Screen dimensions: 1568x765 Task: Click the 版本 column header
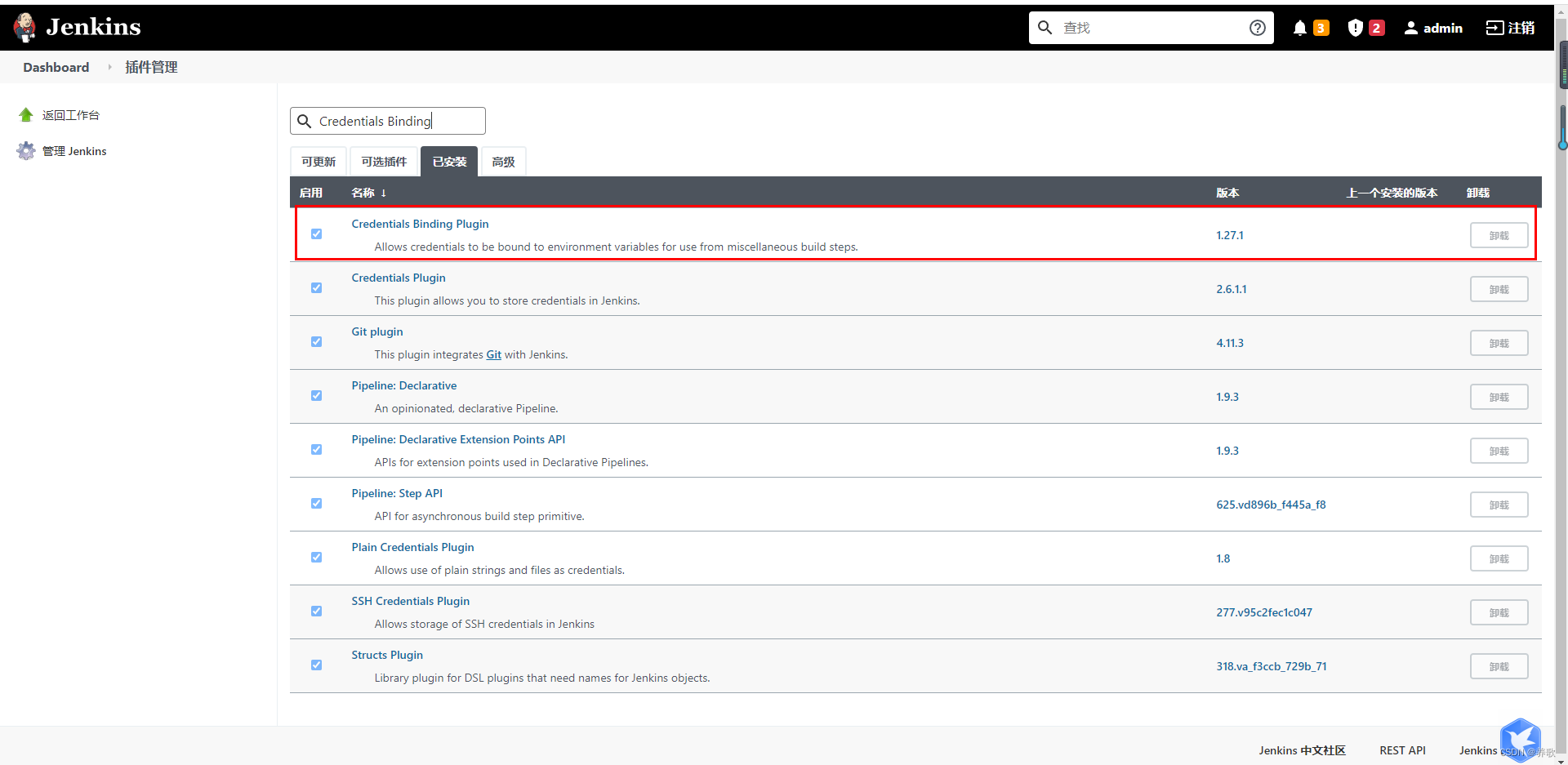(x=1227, y=193)
